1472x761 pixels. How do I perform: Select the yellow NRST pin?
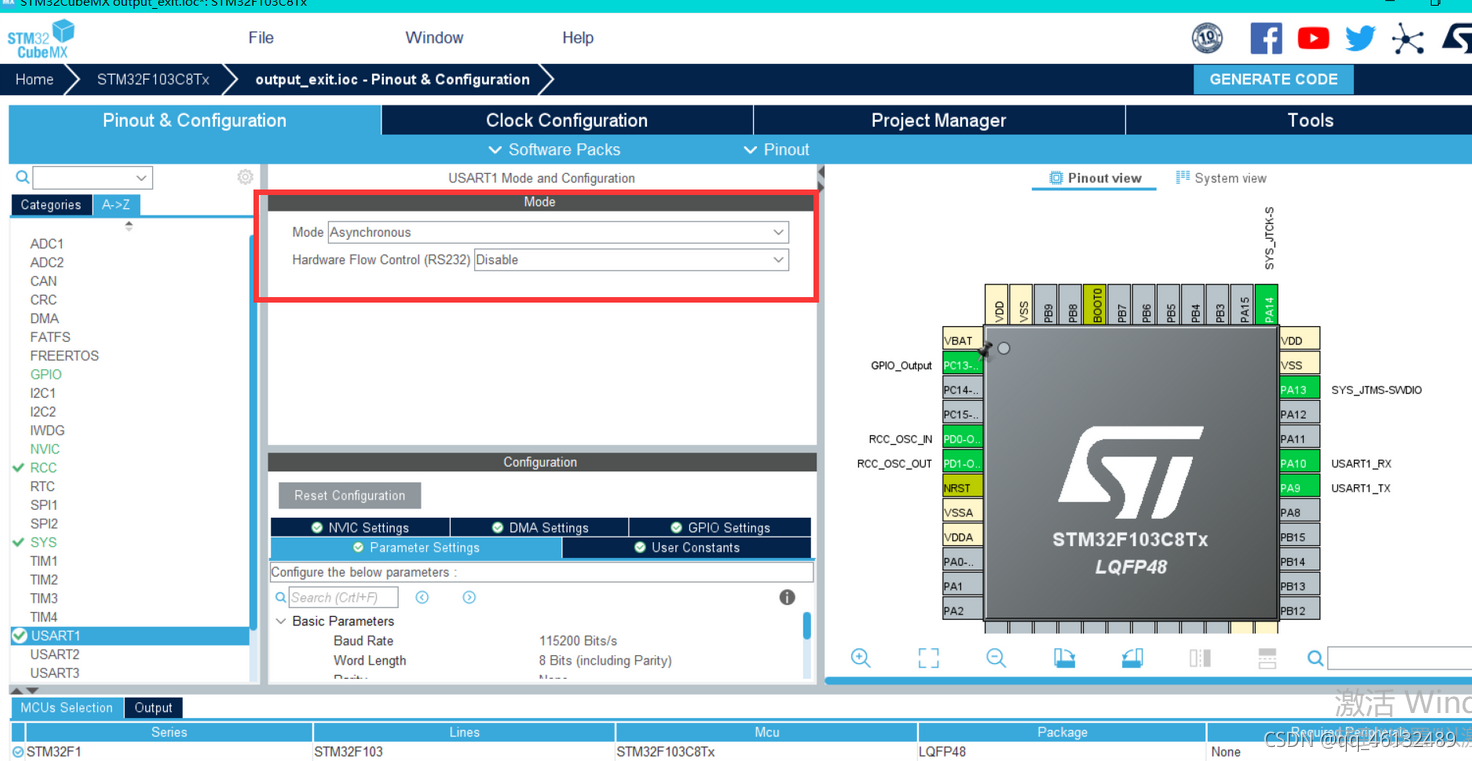[963, 488]
